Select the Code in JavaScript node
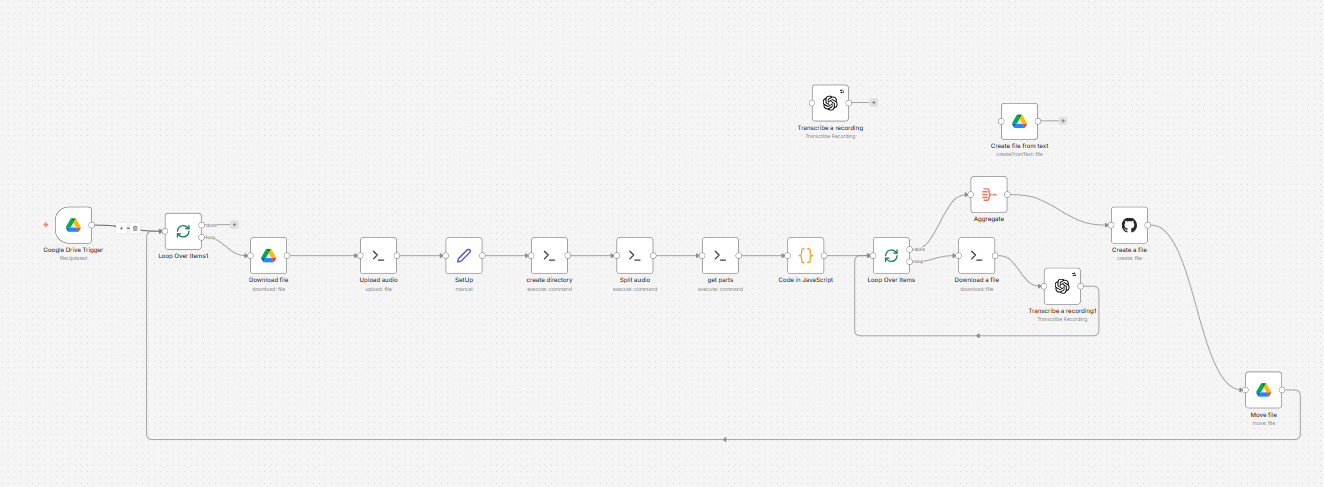The image size is (1324, 487). [x=806, y=256]
